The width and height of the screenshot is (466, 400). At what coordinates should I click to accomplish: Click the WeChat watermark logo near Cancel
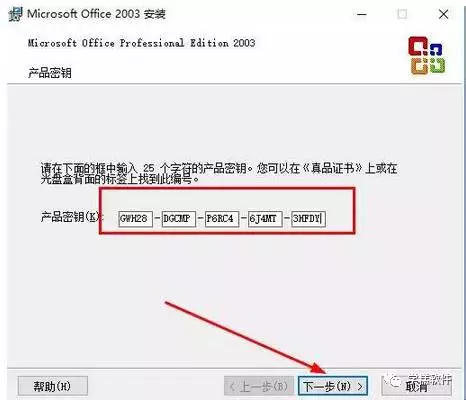[x=396, y=381]
